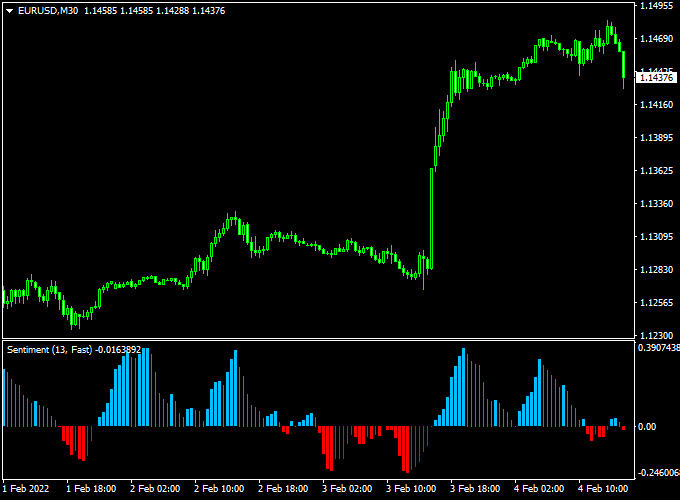Click the time axis label 4 Feb 10:00
Image resolution: width=680 pixels, height=500 pixels.
[603, 489]
